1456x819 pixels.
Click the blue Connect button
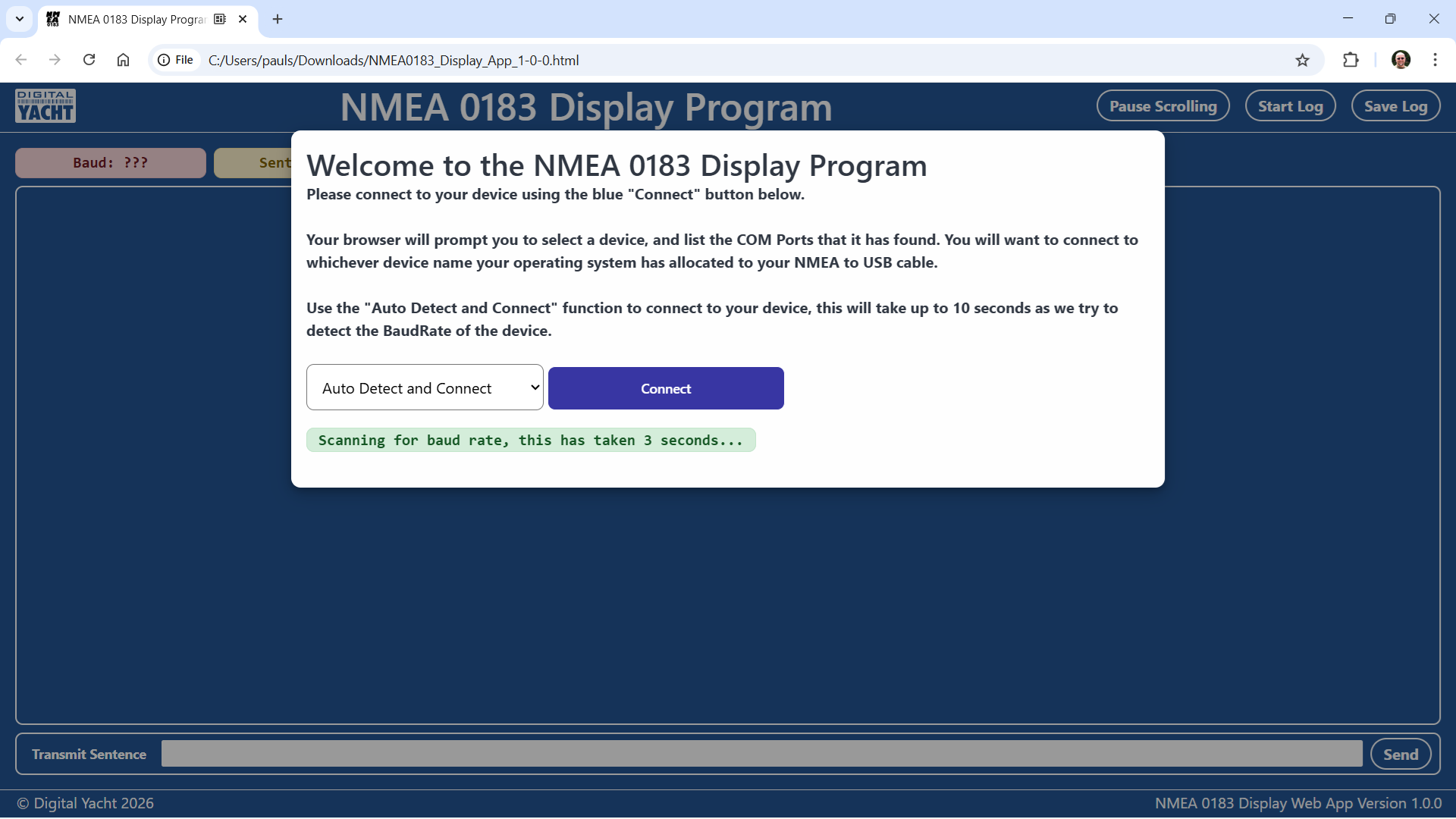665,388
